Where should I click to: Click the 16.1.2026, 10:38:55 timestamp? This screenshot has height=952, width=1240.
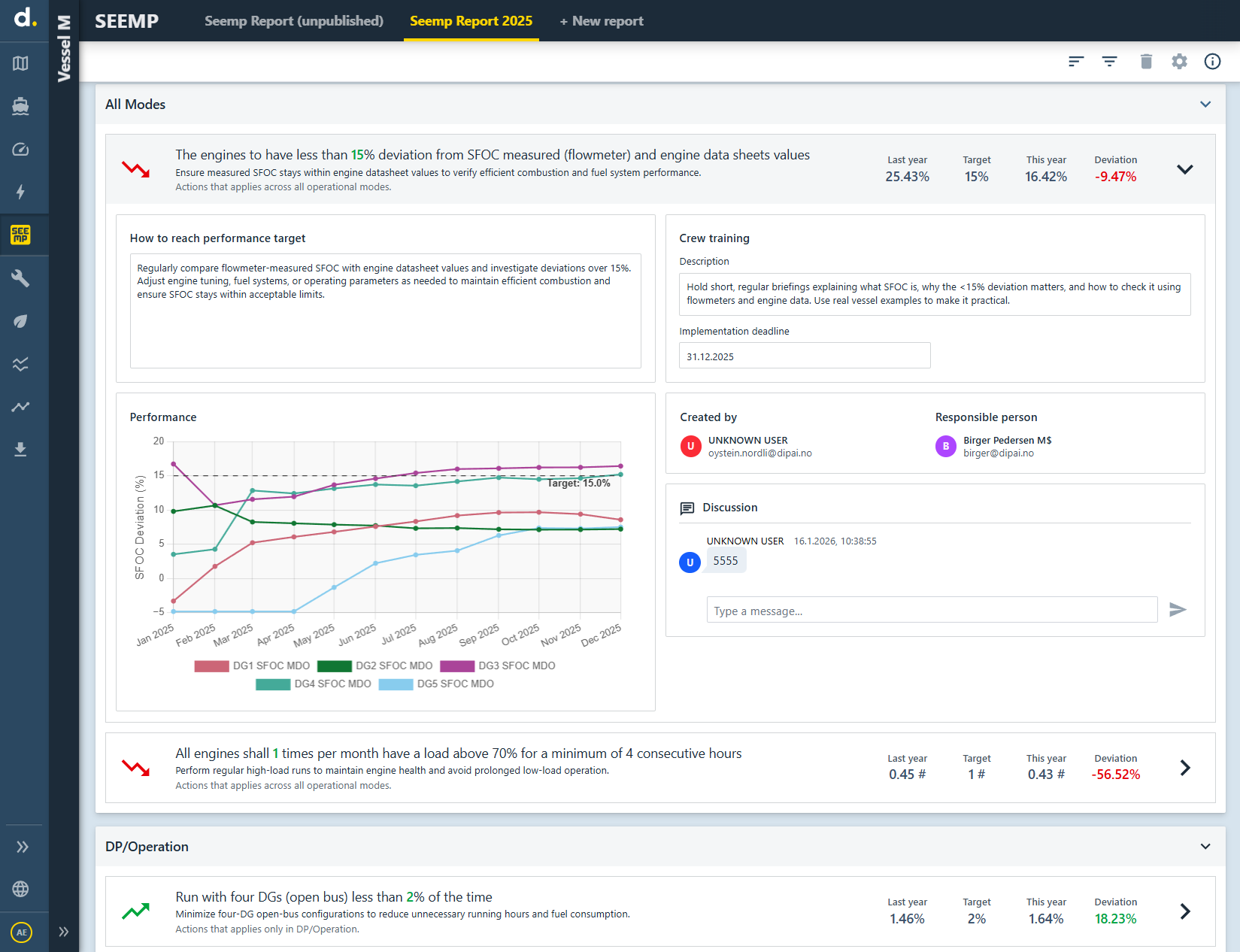[835, 541]
